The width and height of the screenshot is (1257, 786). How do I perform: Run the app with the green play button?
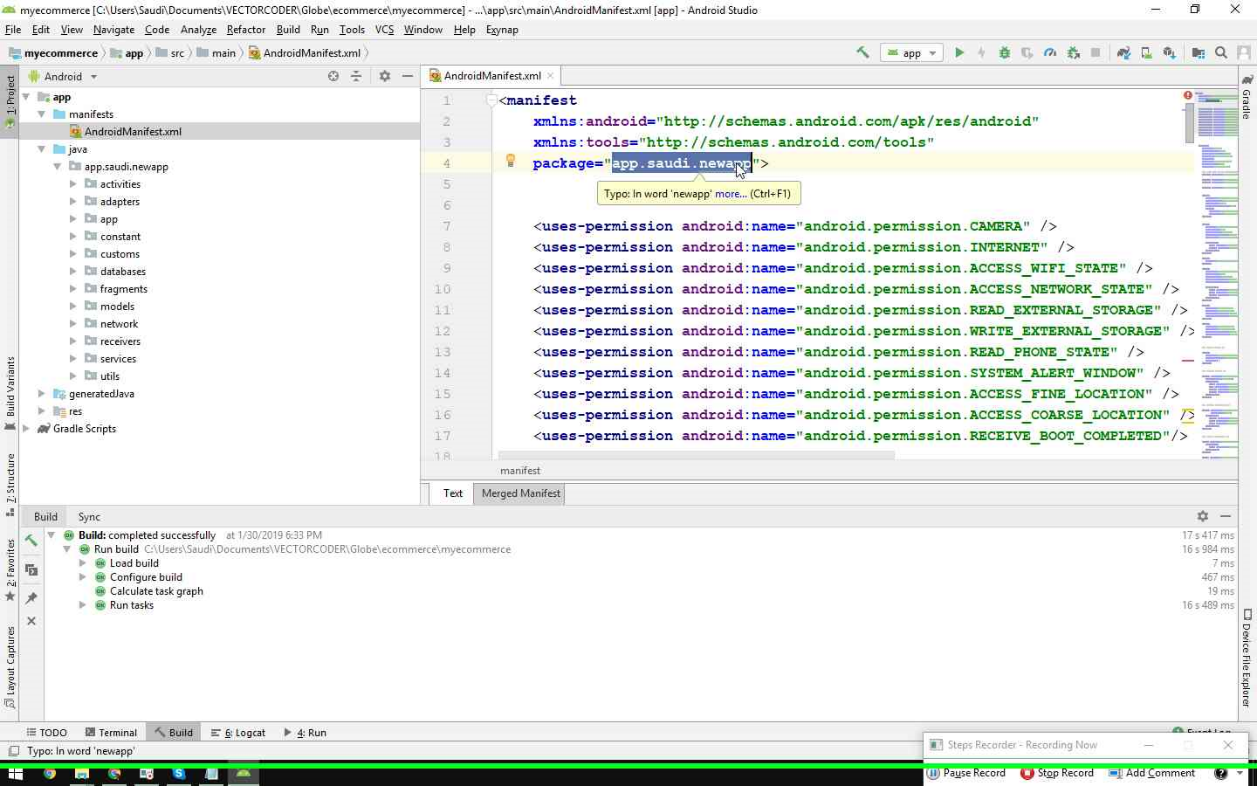(959, 53)
